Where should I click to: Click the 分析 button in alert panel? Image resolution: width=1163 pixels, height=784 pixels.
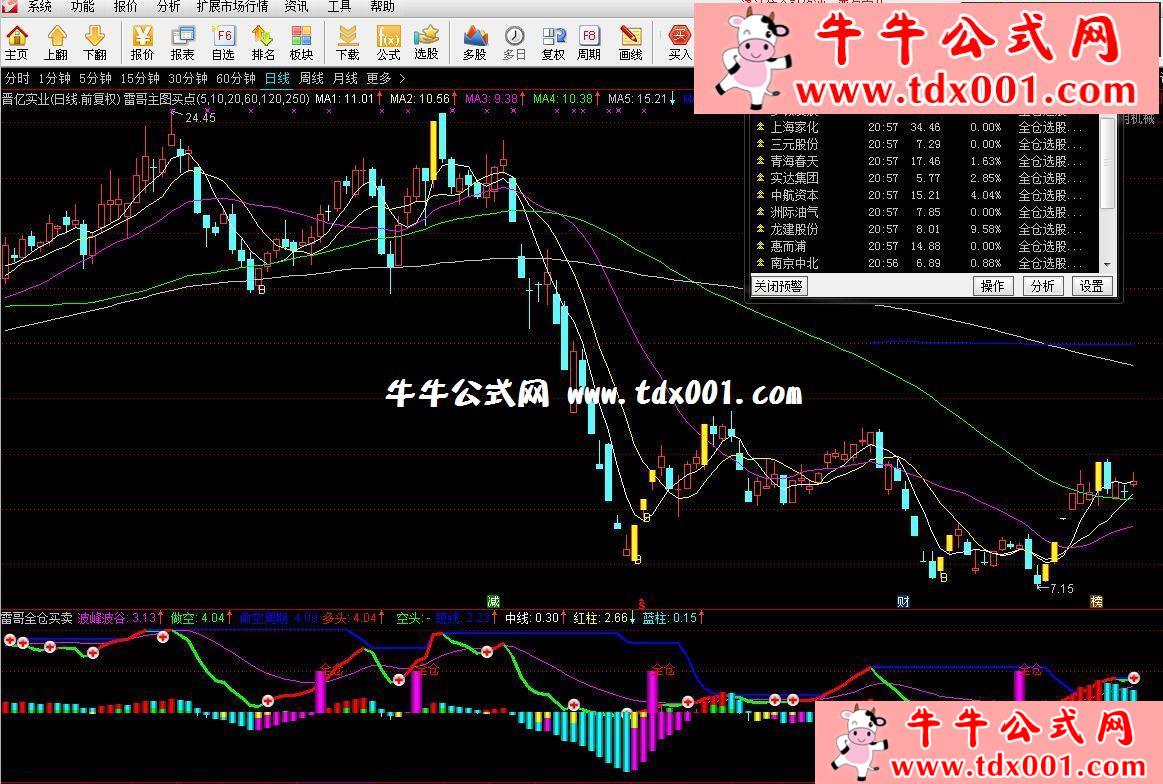(1042, 286)
